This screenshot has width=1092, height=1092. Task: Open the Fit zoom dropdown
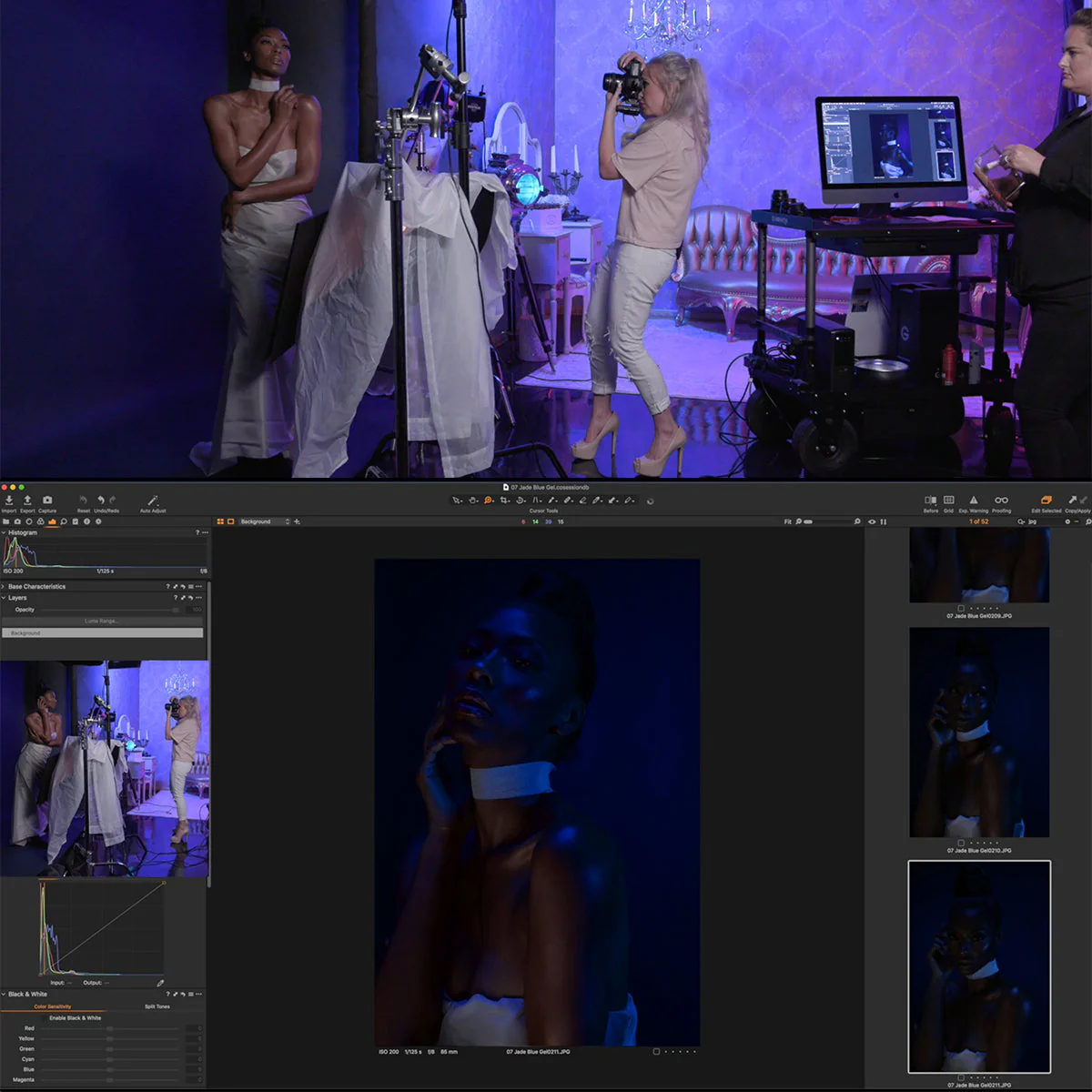(x=787, y=521)
